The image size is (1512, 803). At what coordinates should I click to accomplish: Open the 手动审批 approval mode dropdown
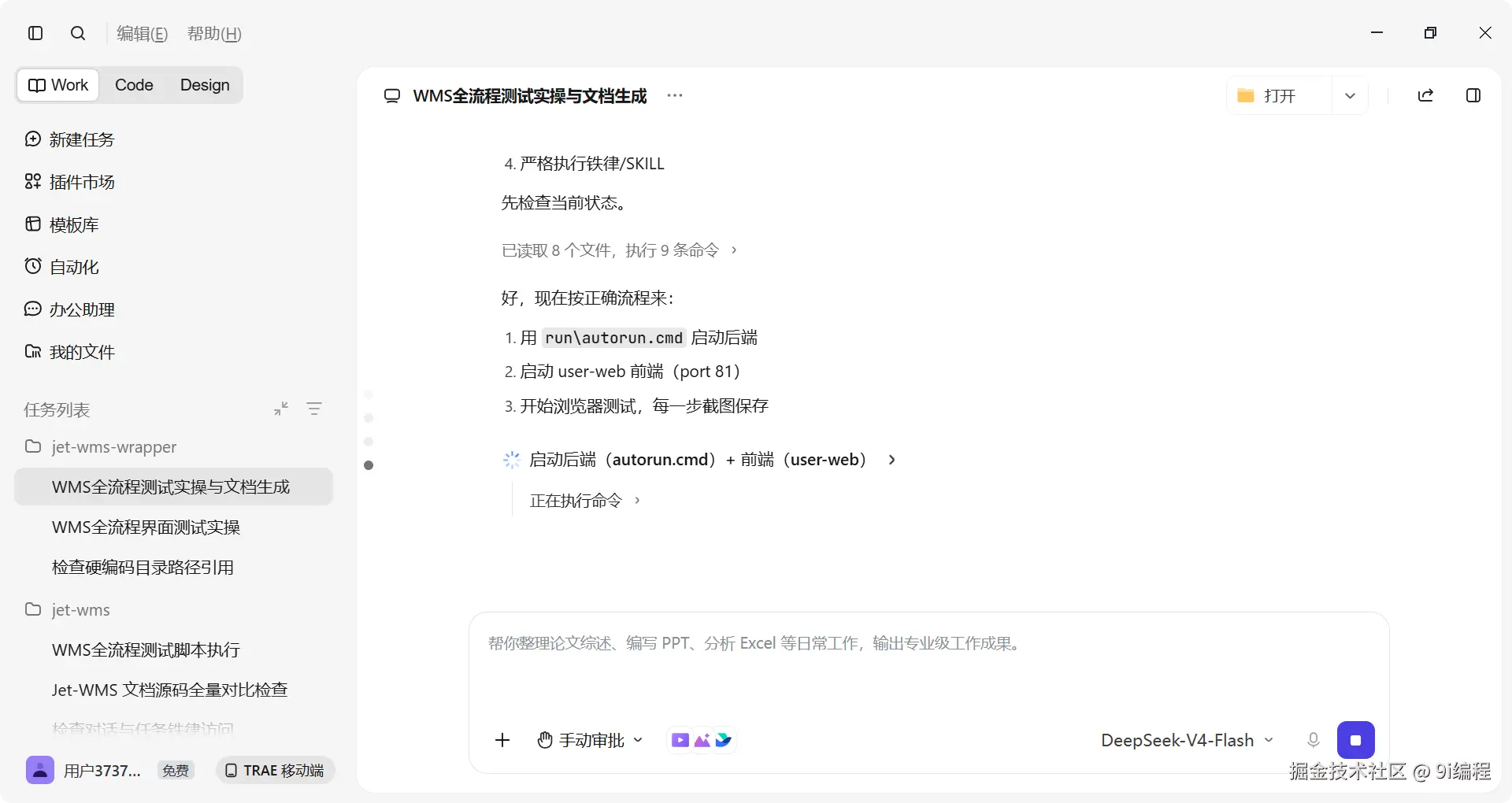point(591,740)
